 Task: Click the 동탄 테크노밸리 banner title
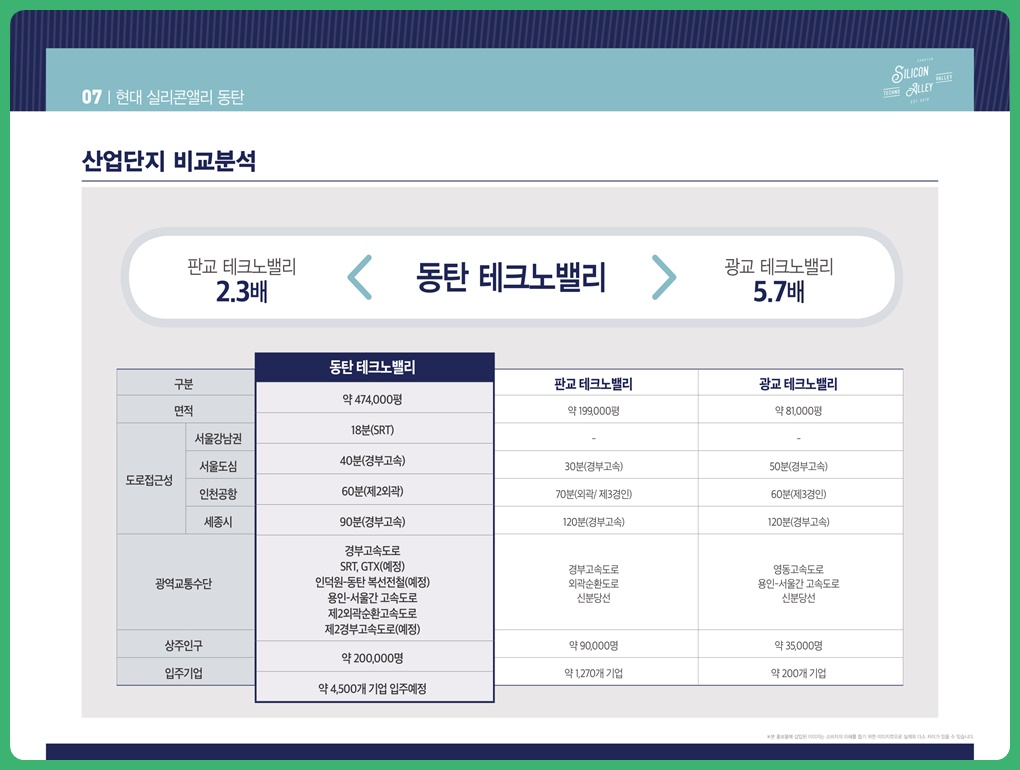click(511, 277)
